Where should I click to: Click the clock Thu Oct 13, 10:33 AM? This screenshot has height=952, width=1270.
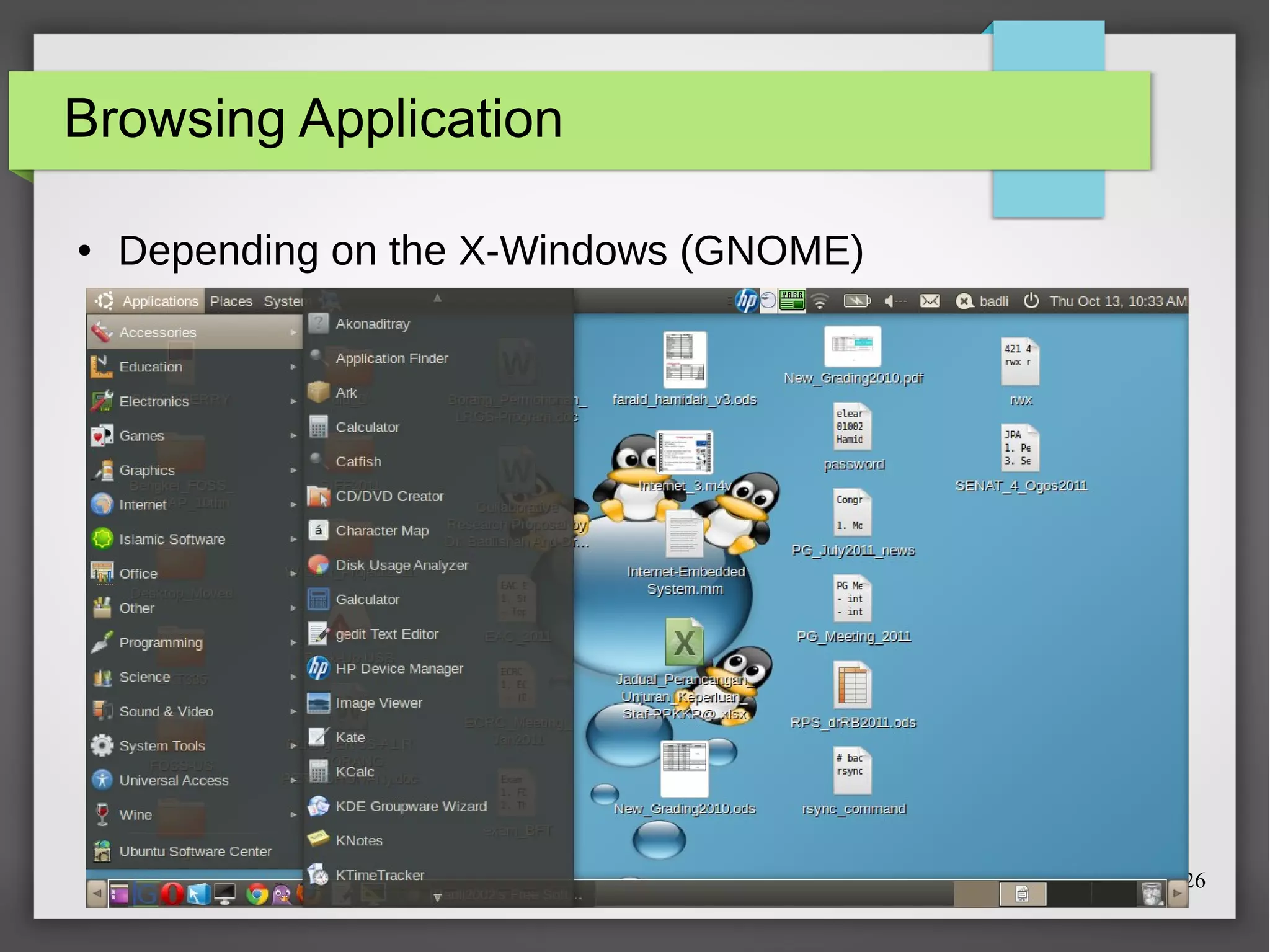point(1118,301)
